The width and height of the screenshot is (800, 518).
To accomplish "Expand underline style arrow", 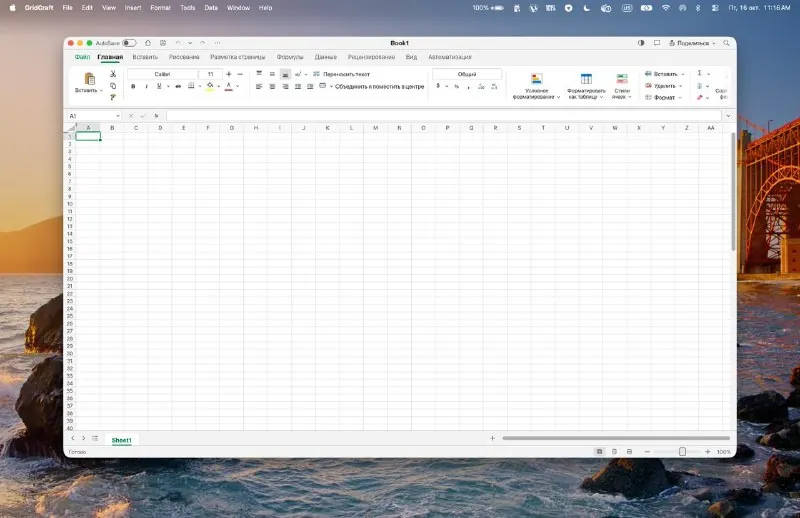I will (168, 86).
